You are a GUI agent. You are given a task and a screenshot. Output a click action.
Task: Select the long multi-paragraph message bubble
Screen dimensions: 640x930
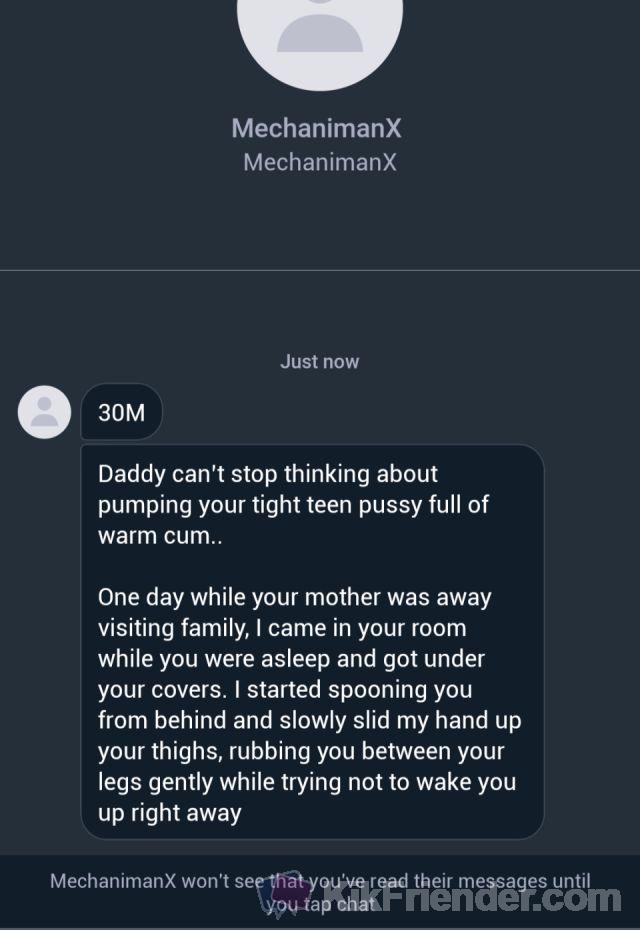coord(312,642)
